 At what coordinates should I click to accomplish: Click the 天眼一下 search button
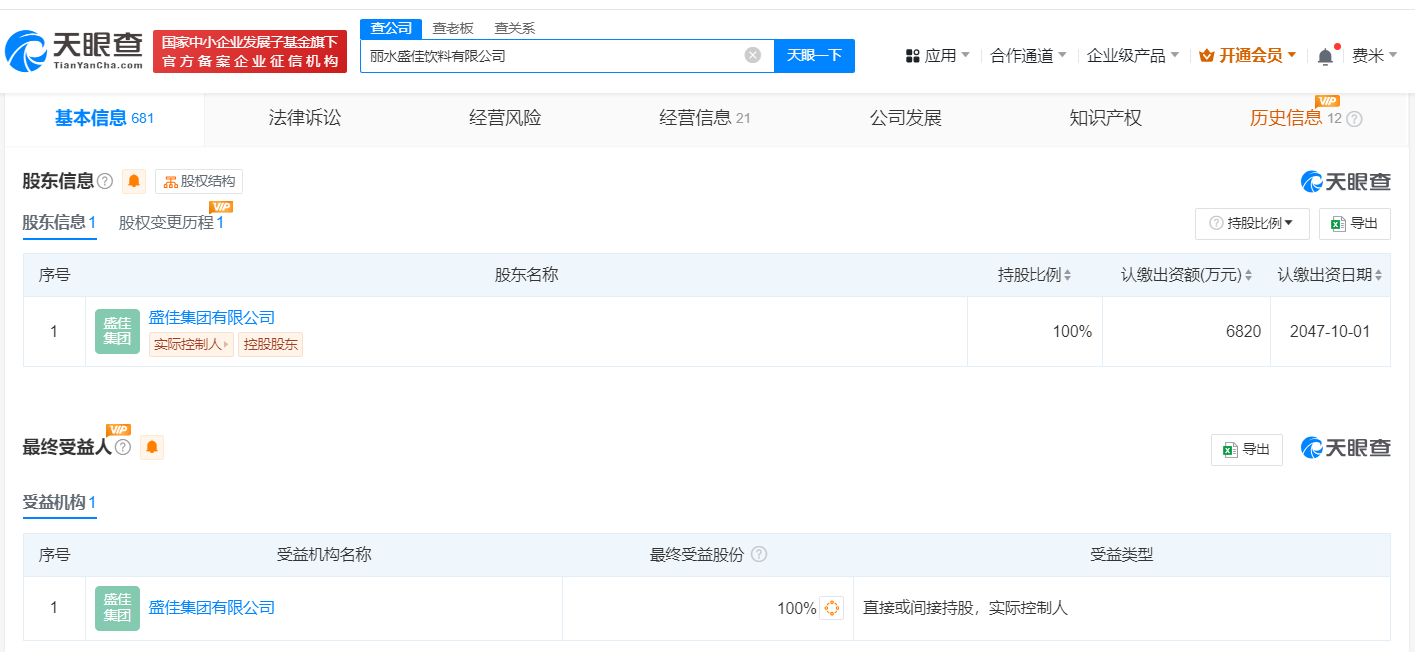pyautogui.click(x=814, y=56)
